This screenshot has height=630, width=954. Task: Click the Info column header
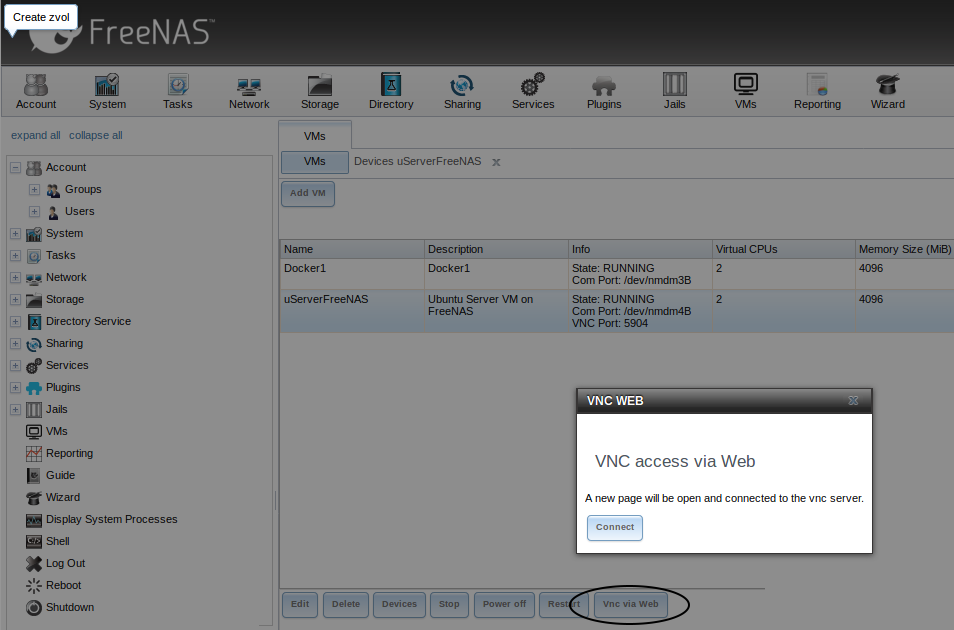click(x=640, y=249)
